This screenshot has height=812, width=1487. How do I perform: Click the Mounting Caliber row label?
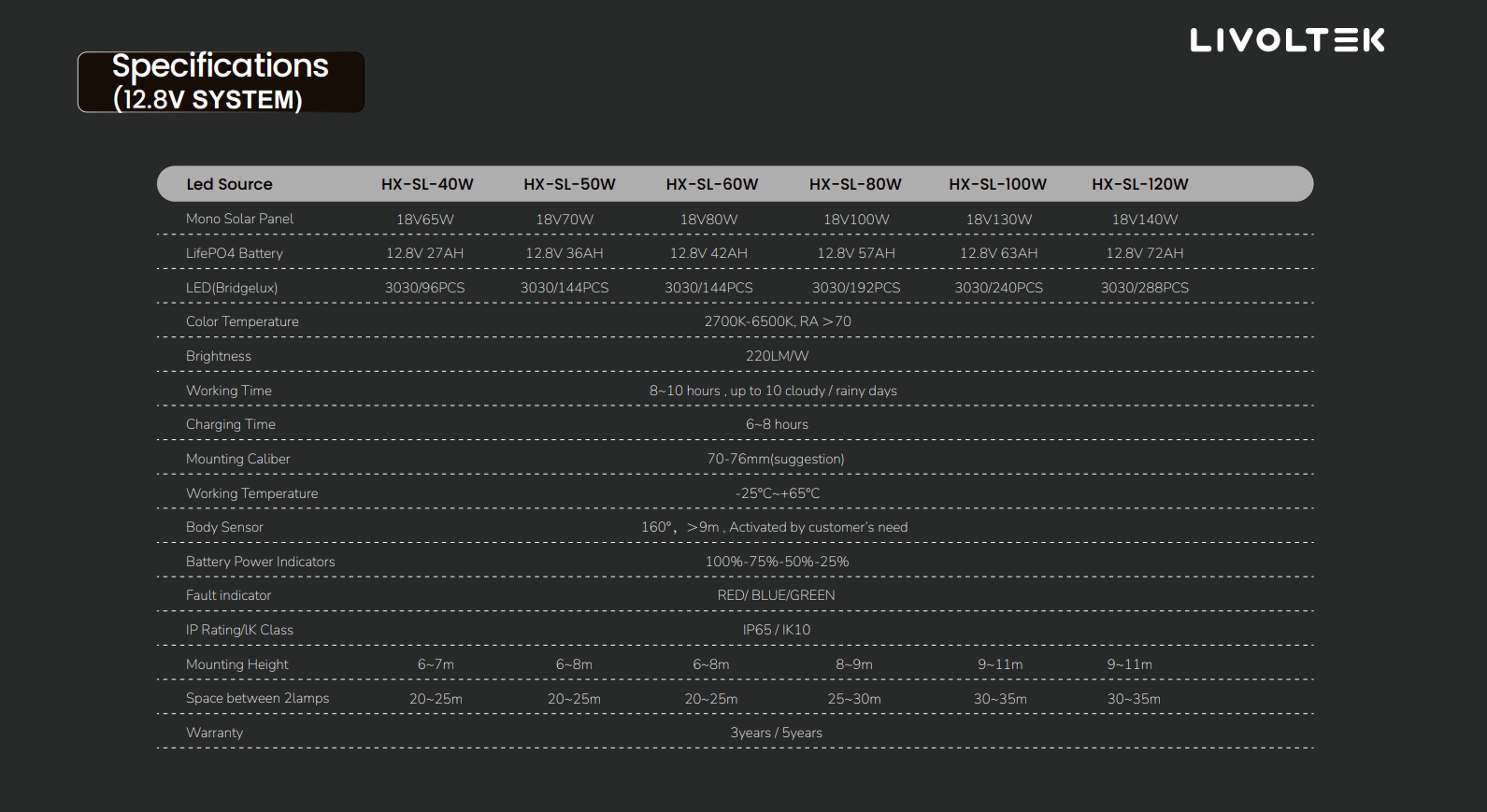tap(238, 459)
